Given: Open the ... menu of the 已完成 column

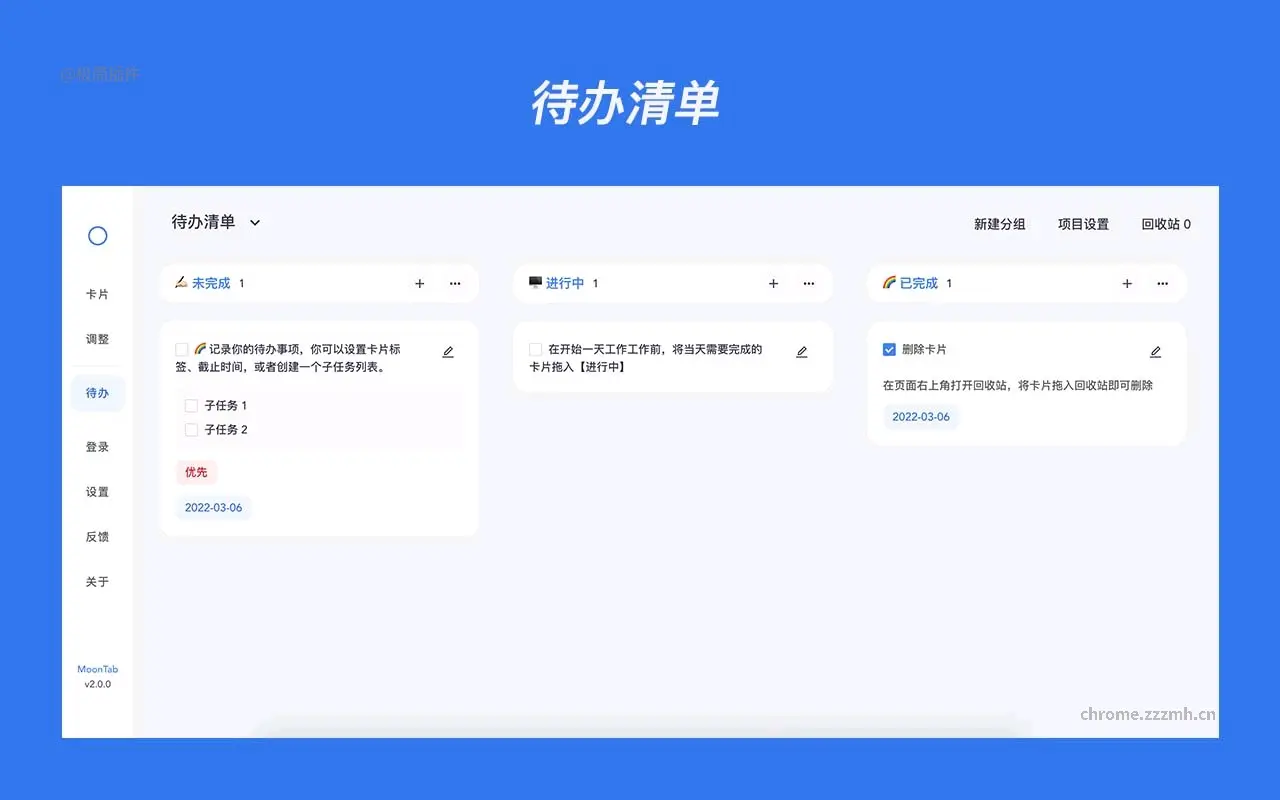Looking at the screenshot, I should [x=1162, y=283].
